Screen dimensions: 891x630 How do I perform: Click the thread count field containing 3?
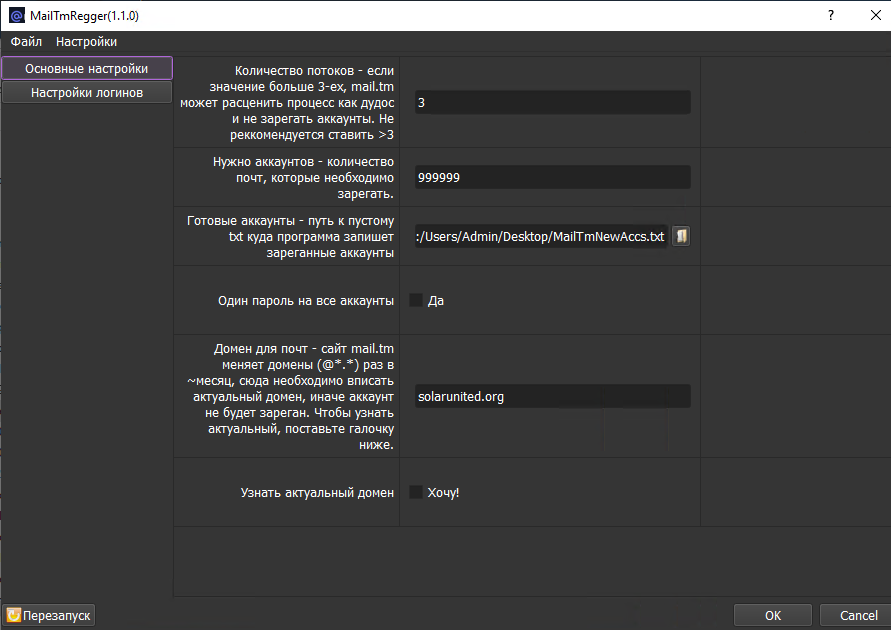click(552, 102)
